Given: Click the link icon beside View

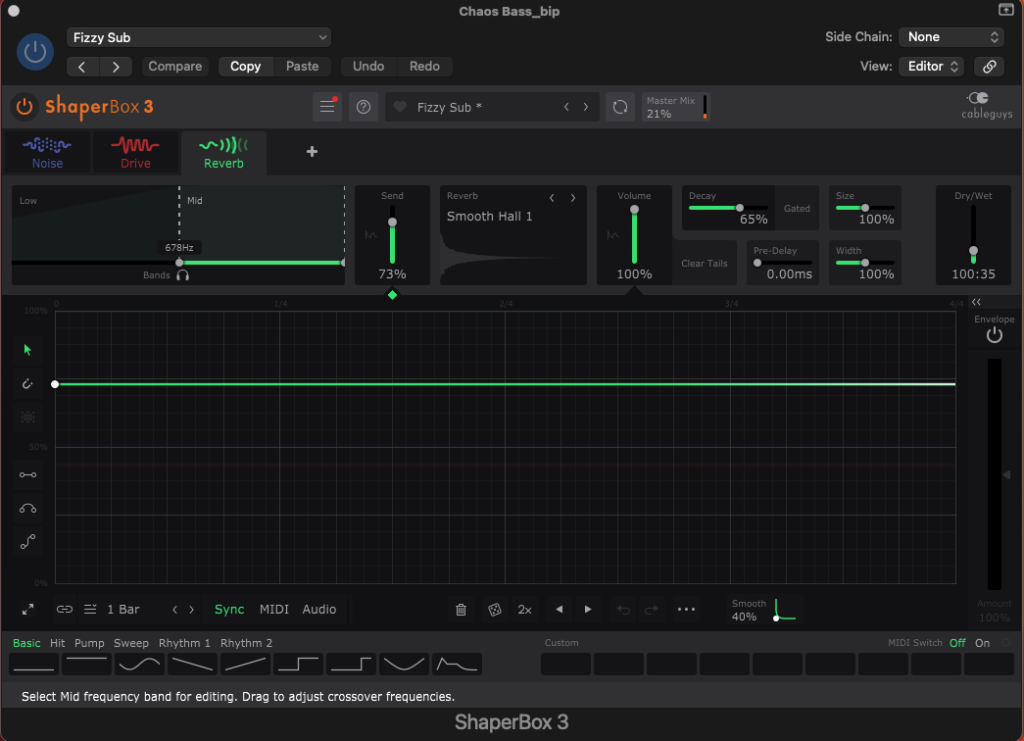Looking at the screenshot, I should click(x=989, y=66).
